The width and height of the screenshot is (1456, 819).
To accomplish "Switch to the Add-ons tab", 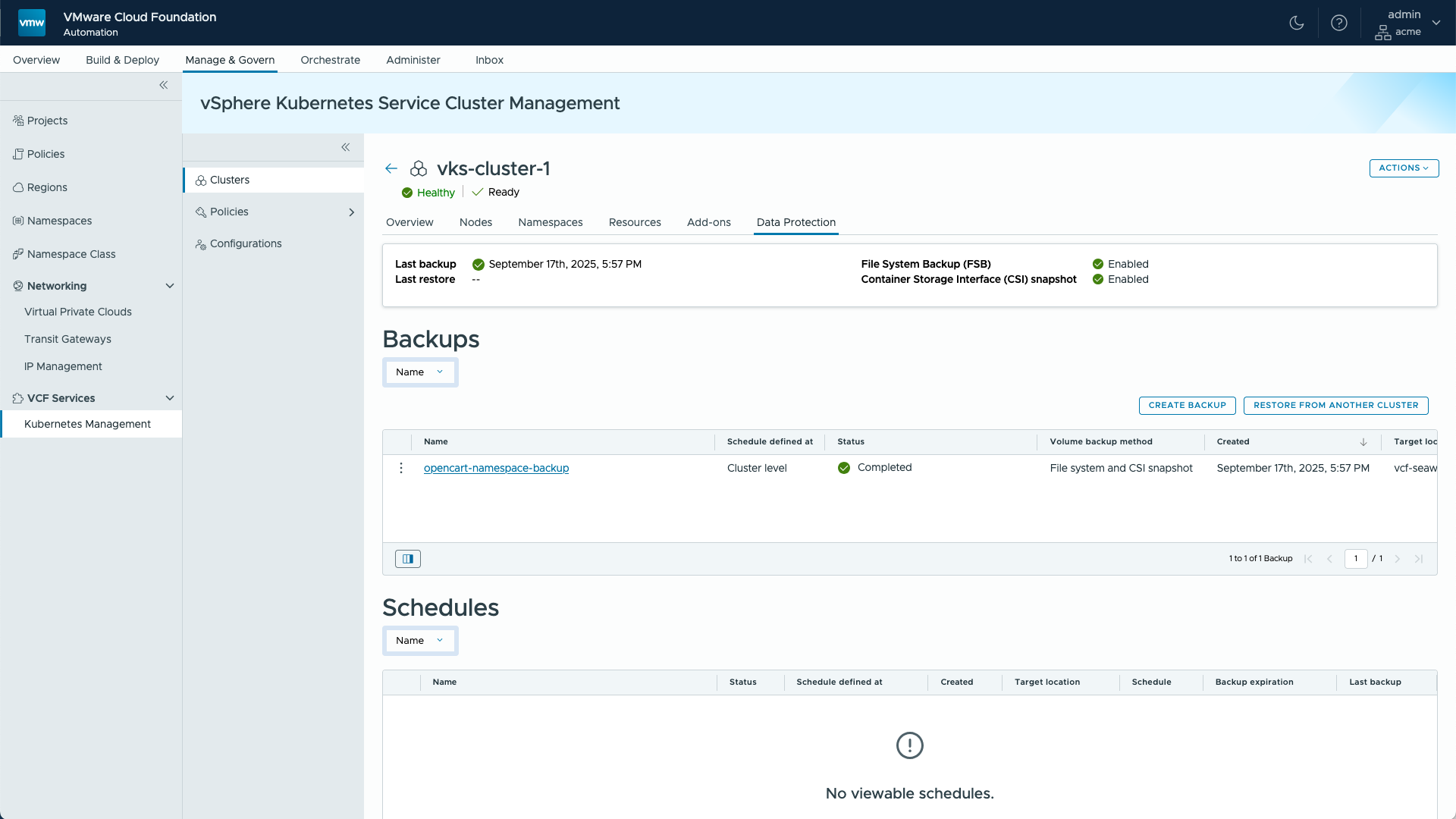I will pyautogui.click(x=708, y=222).
